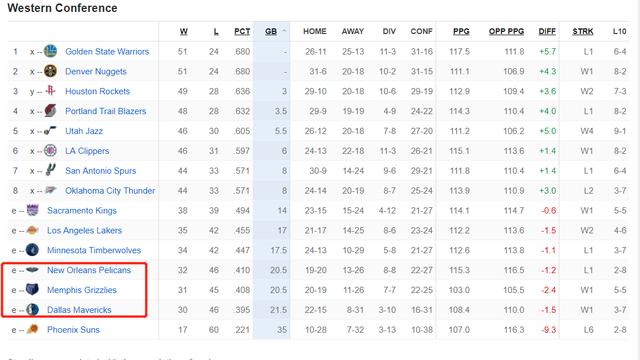The image size is (640, 360).
Task: Sort table by STRK column header
Action: coord(583,31)
